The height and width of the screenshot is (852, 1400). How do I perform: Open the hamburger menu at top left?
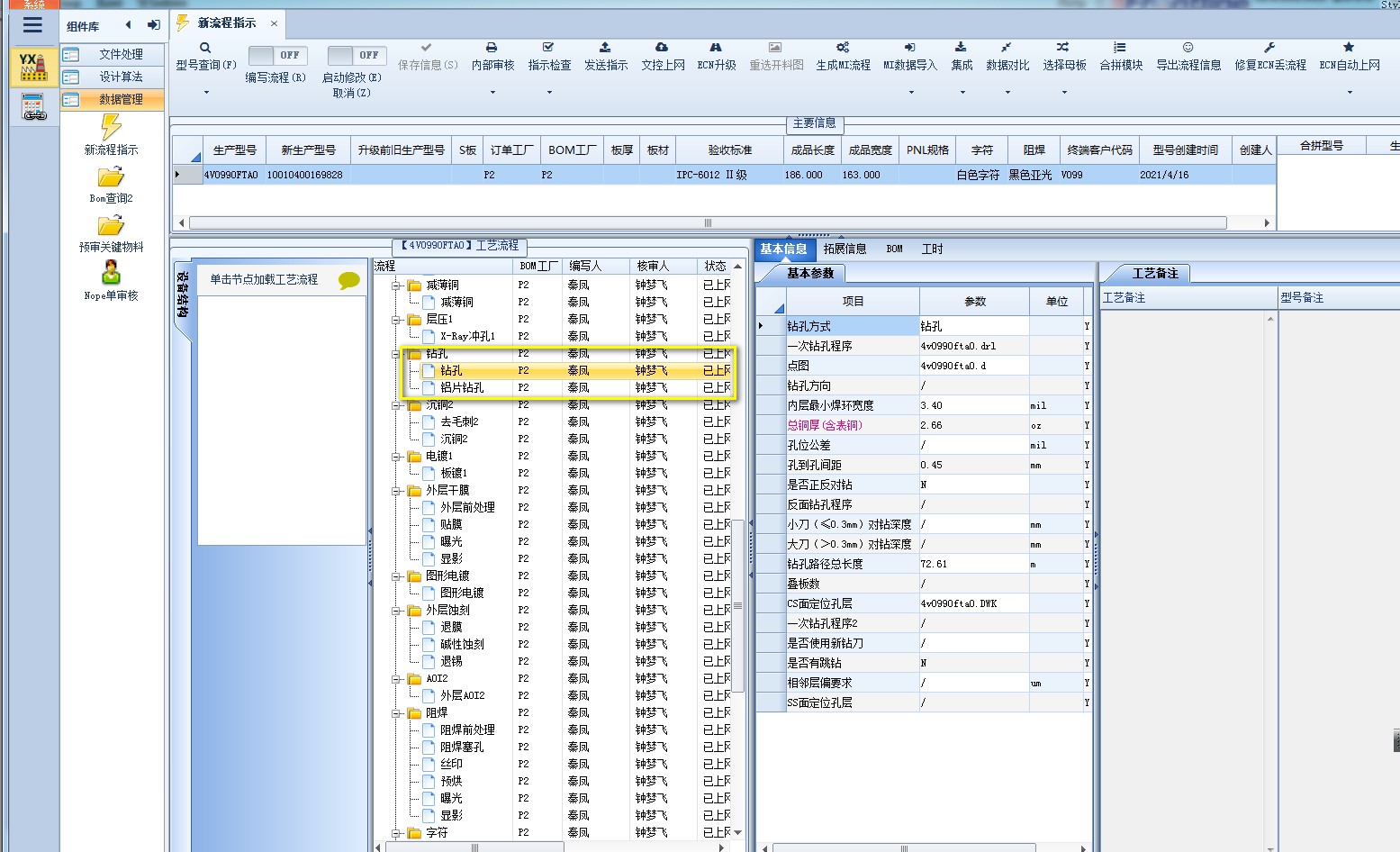tap(32, 25)
